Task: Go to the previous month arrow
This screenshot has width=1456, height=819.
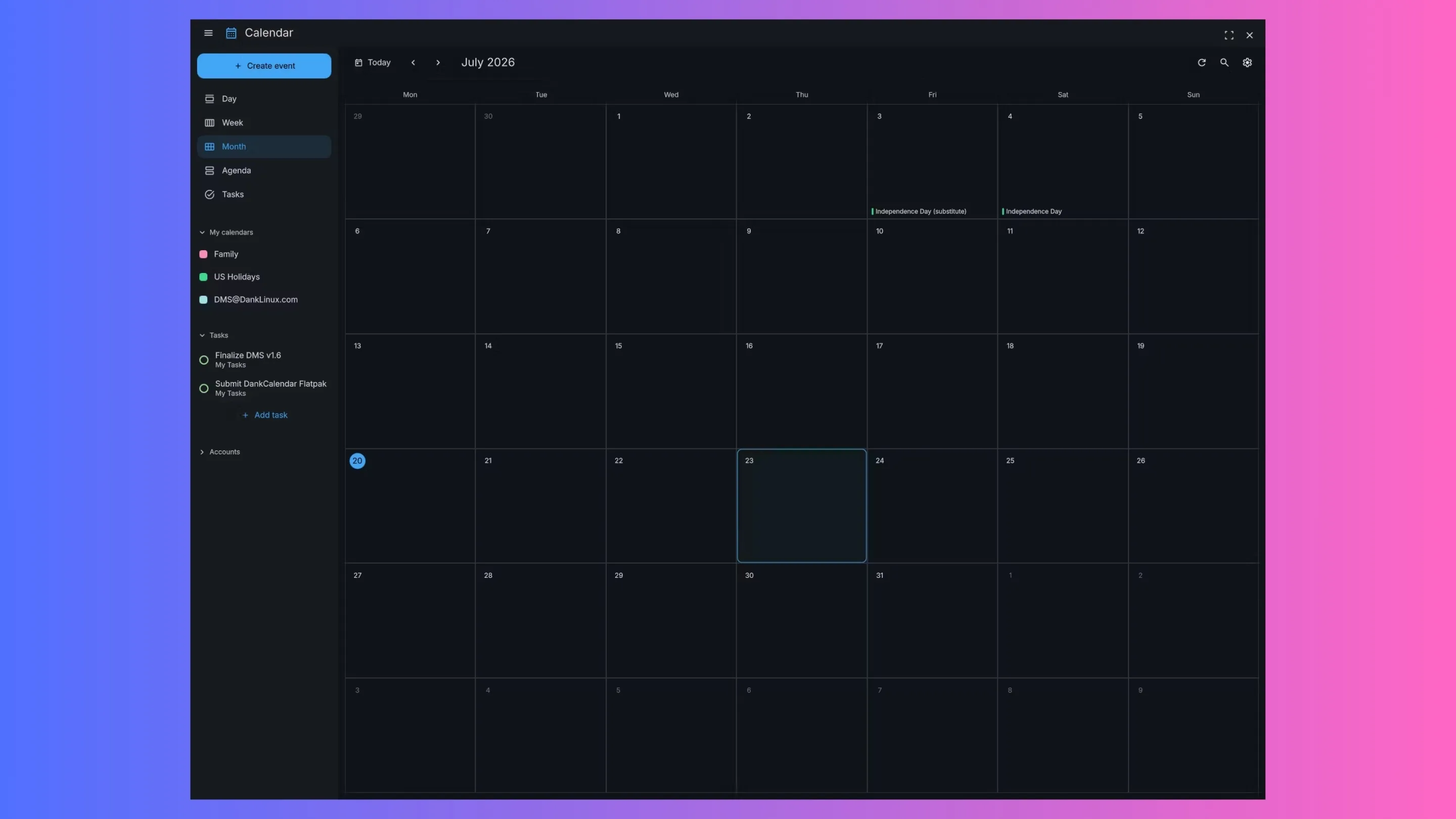Action: point(413,63)
